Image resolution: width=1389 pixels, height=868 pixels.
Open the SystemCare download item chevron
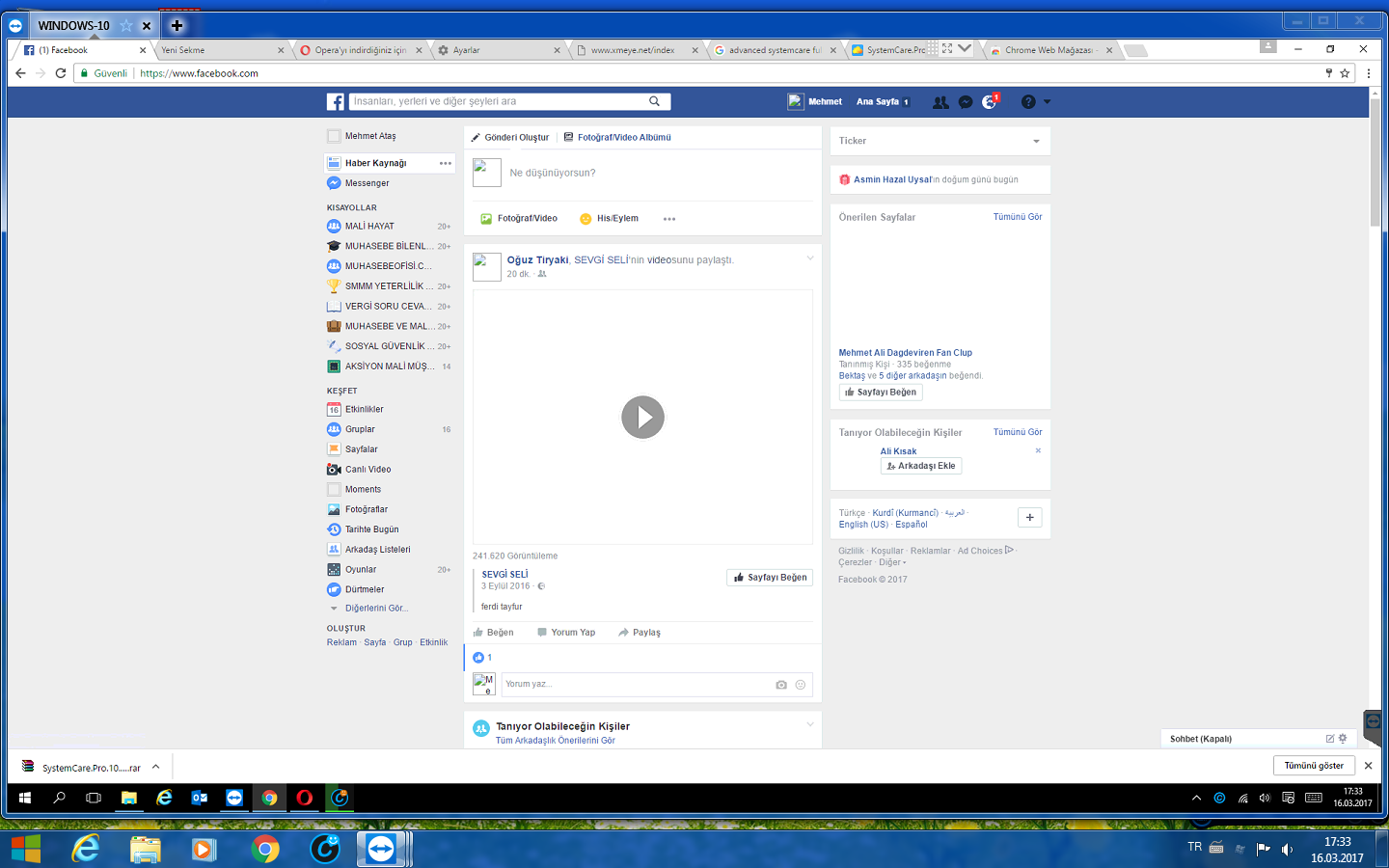(155, 768)
